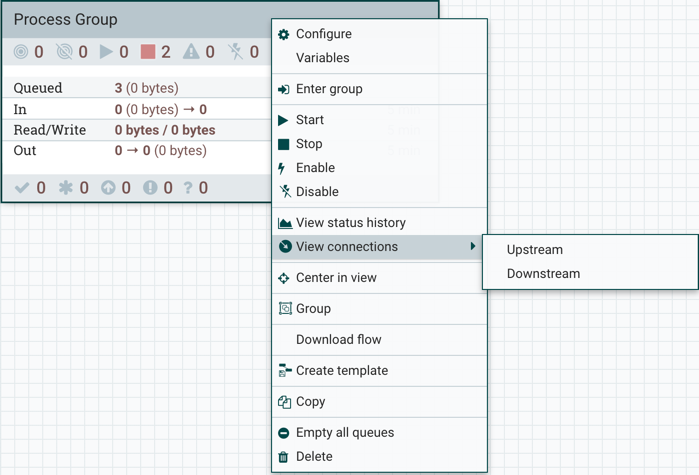This screenshot has height=475, width=699.
Task: Click the Start play icon in menu
Action: click(x=284, y=120)
